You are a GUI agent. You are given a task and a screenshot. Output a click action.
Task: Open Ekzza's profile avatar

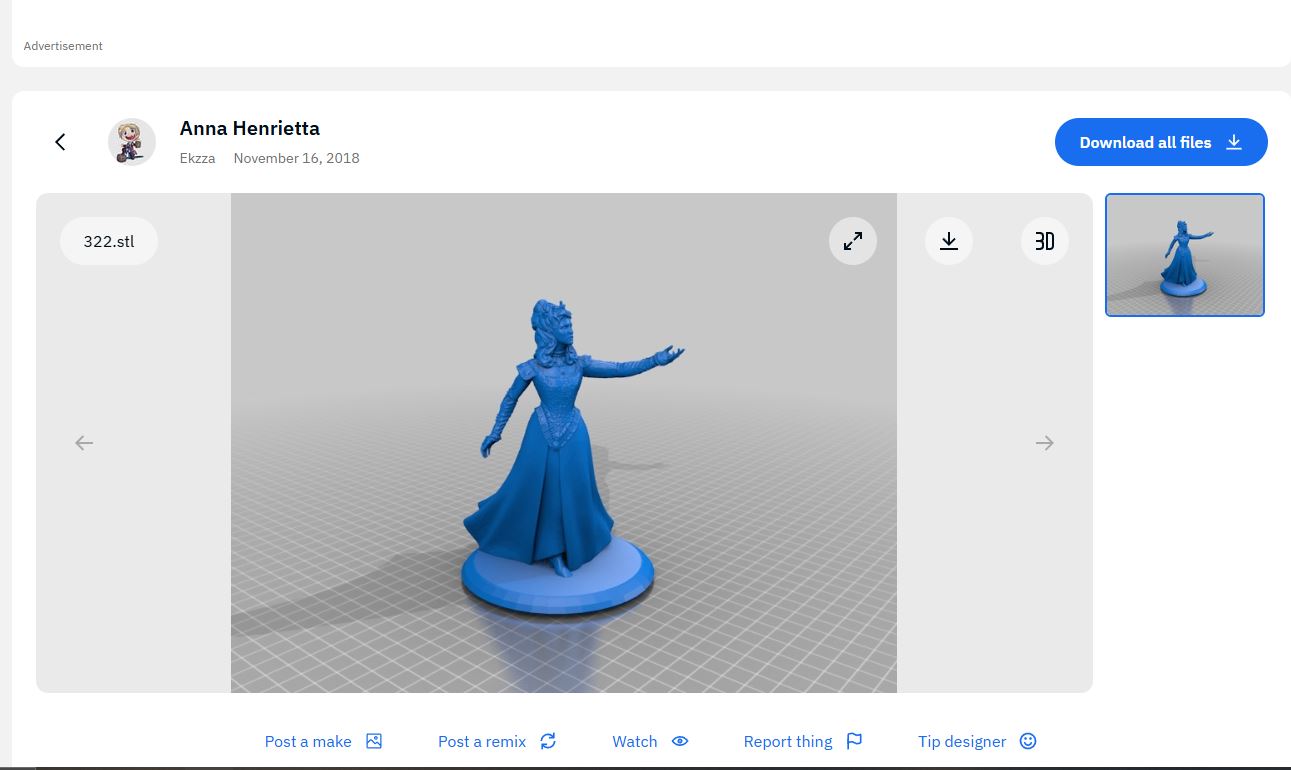tap(132, 142)
